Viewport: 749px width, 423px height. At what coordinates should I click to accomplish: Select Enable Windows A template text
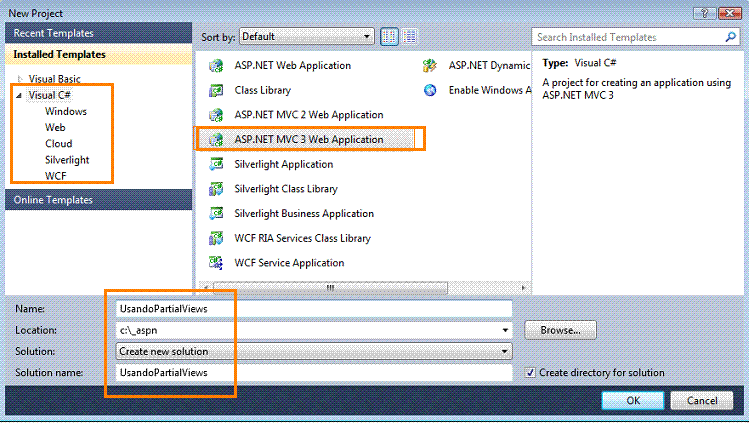coord(490,90)
